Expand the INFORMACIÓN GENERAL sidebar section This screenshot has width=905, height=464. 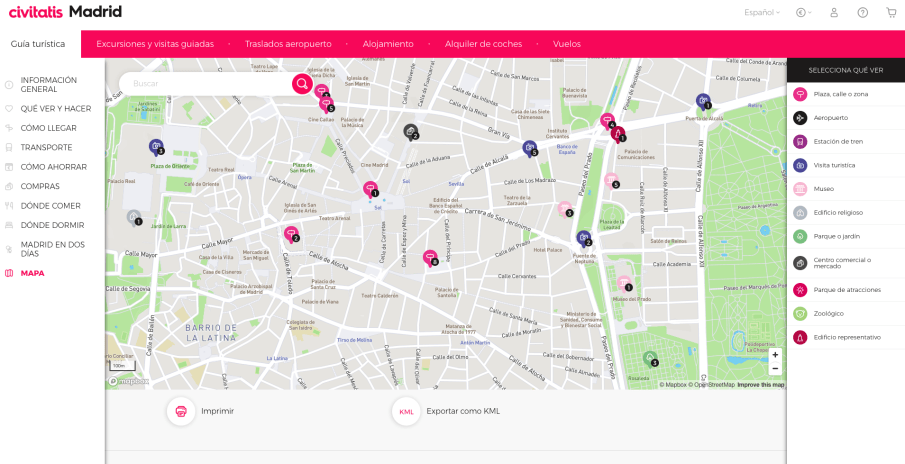pyautogui.click(x=48, y=85)
